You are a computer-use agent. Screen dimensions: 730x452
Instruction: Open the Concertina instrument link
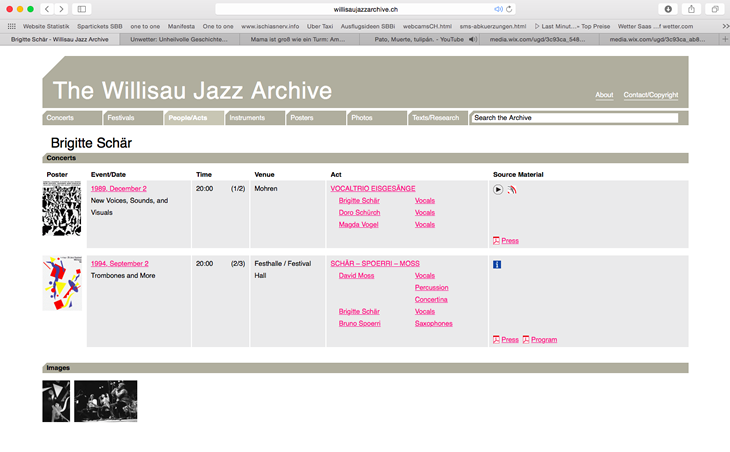tap(431, 300)
